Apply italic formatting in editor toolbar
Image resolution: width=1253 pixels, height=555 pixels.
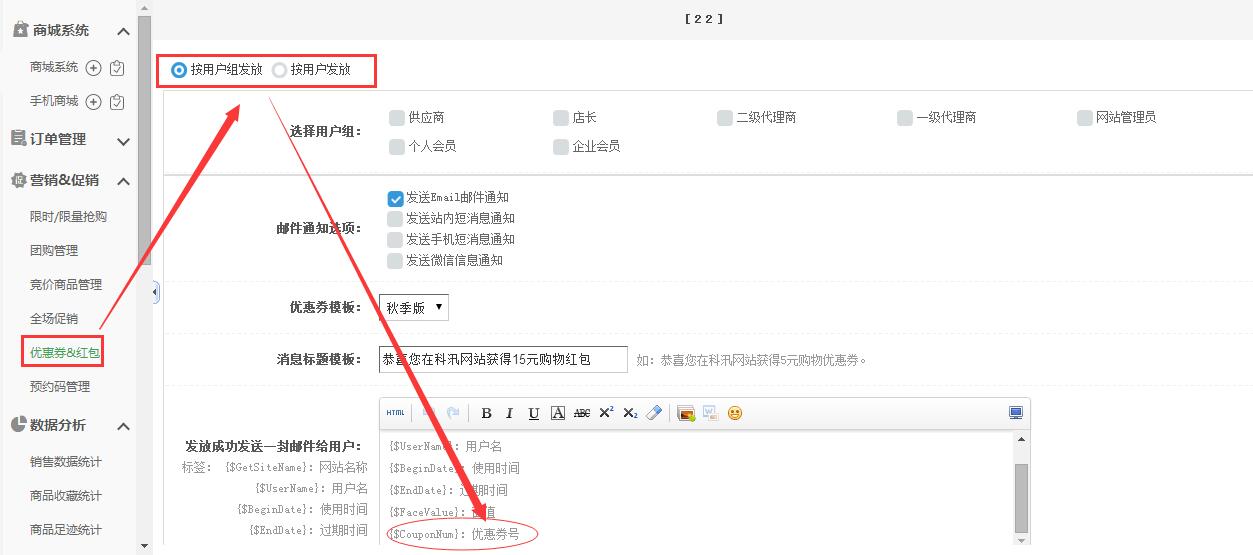click(510, 413)
